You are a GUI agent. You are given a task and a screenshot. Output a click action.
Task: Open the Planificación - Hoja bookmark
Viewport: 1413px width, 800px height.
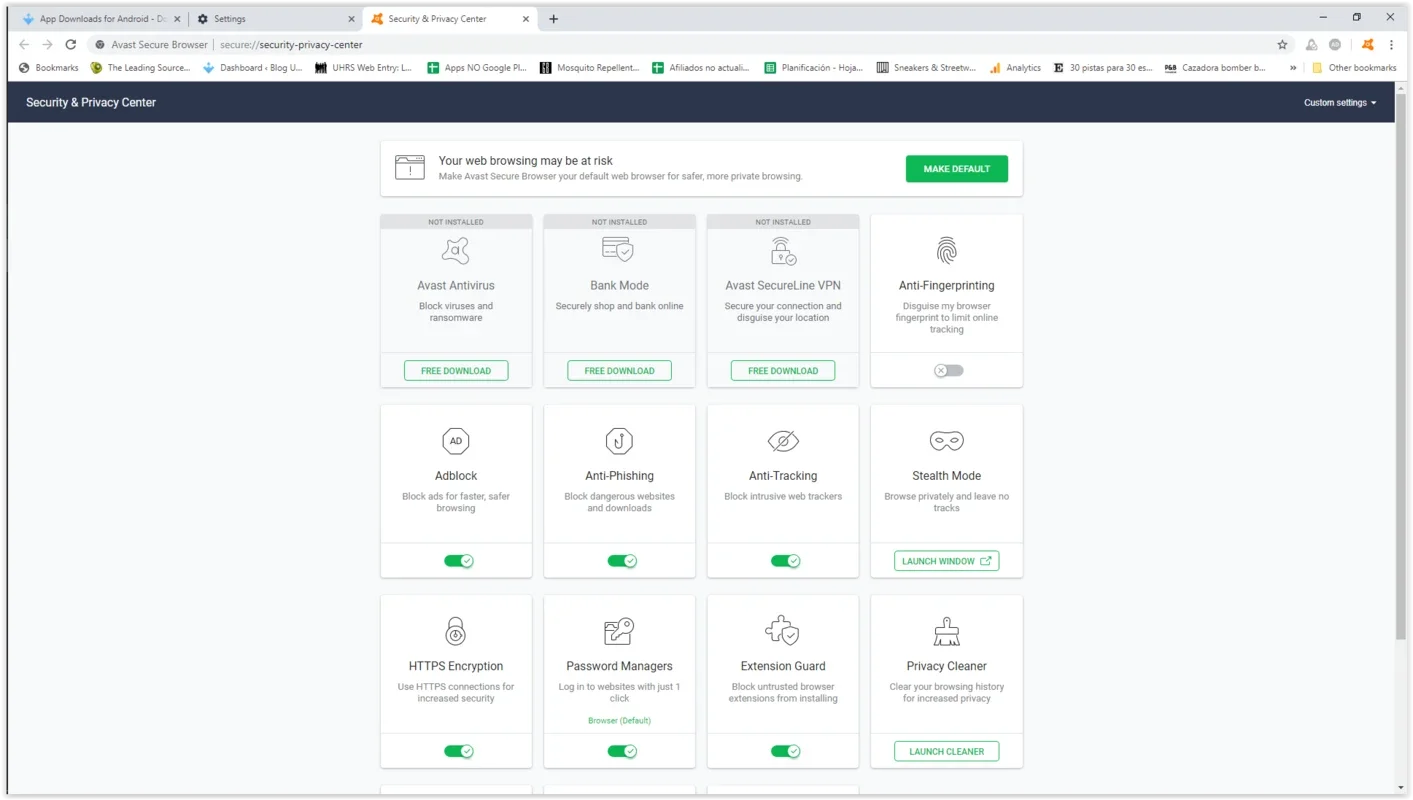pos(813,68)
